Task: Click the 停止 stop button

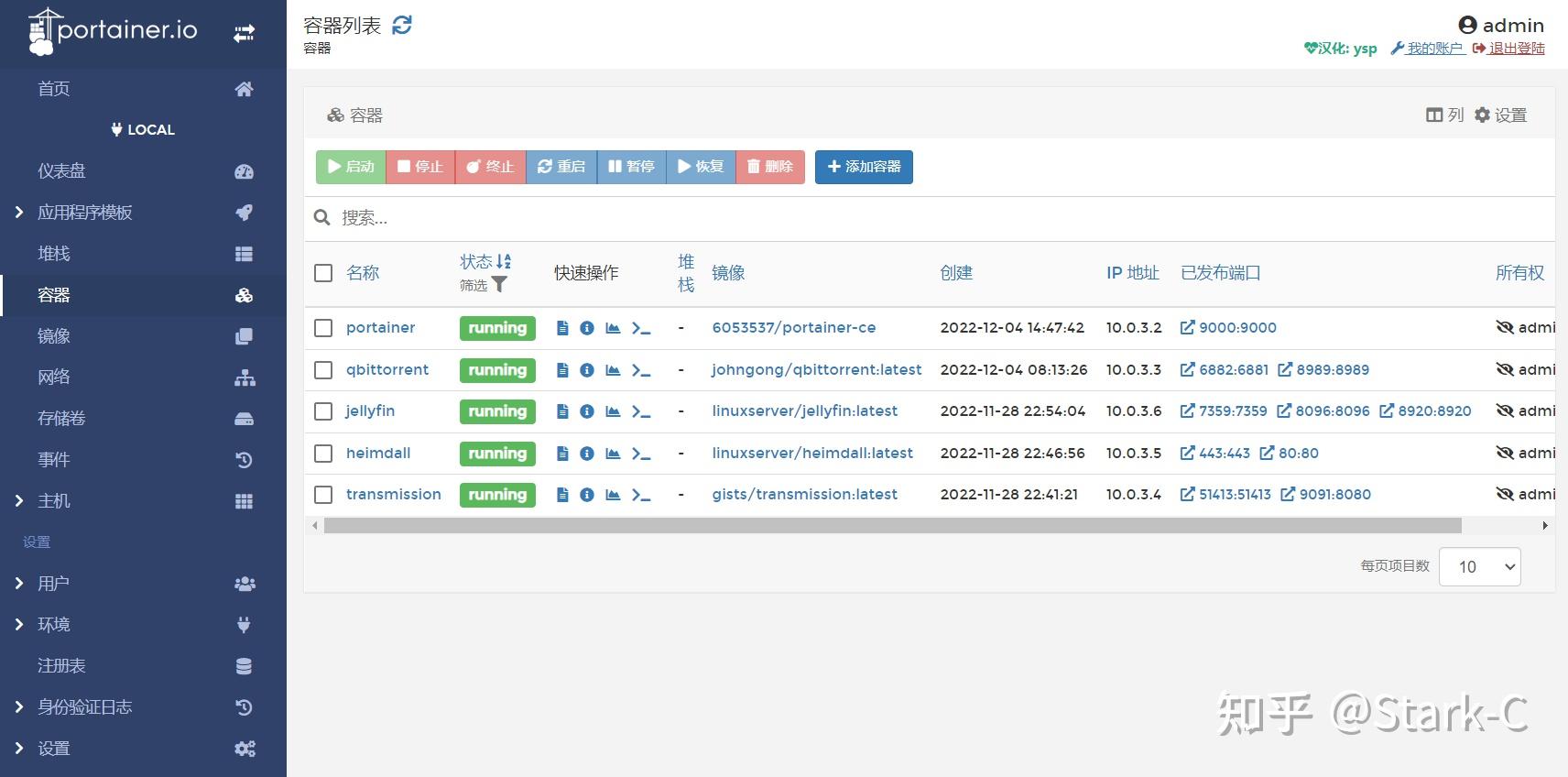Action: (420, 167)
